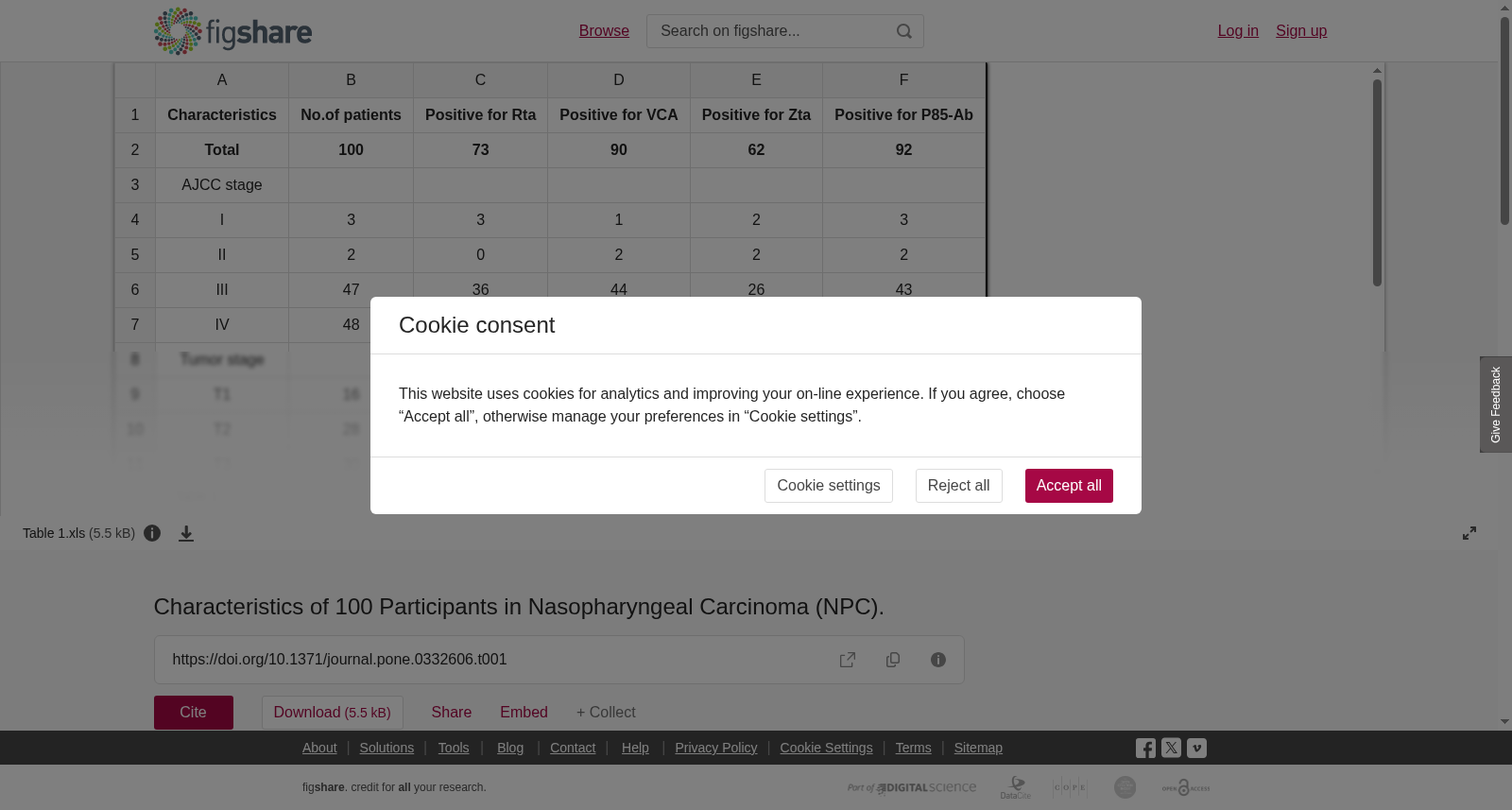Click the 'Positive for Rta' cell
The width and height of the screenshot is (1512, 810).
(x=480, y=115)
